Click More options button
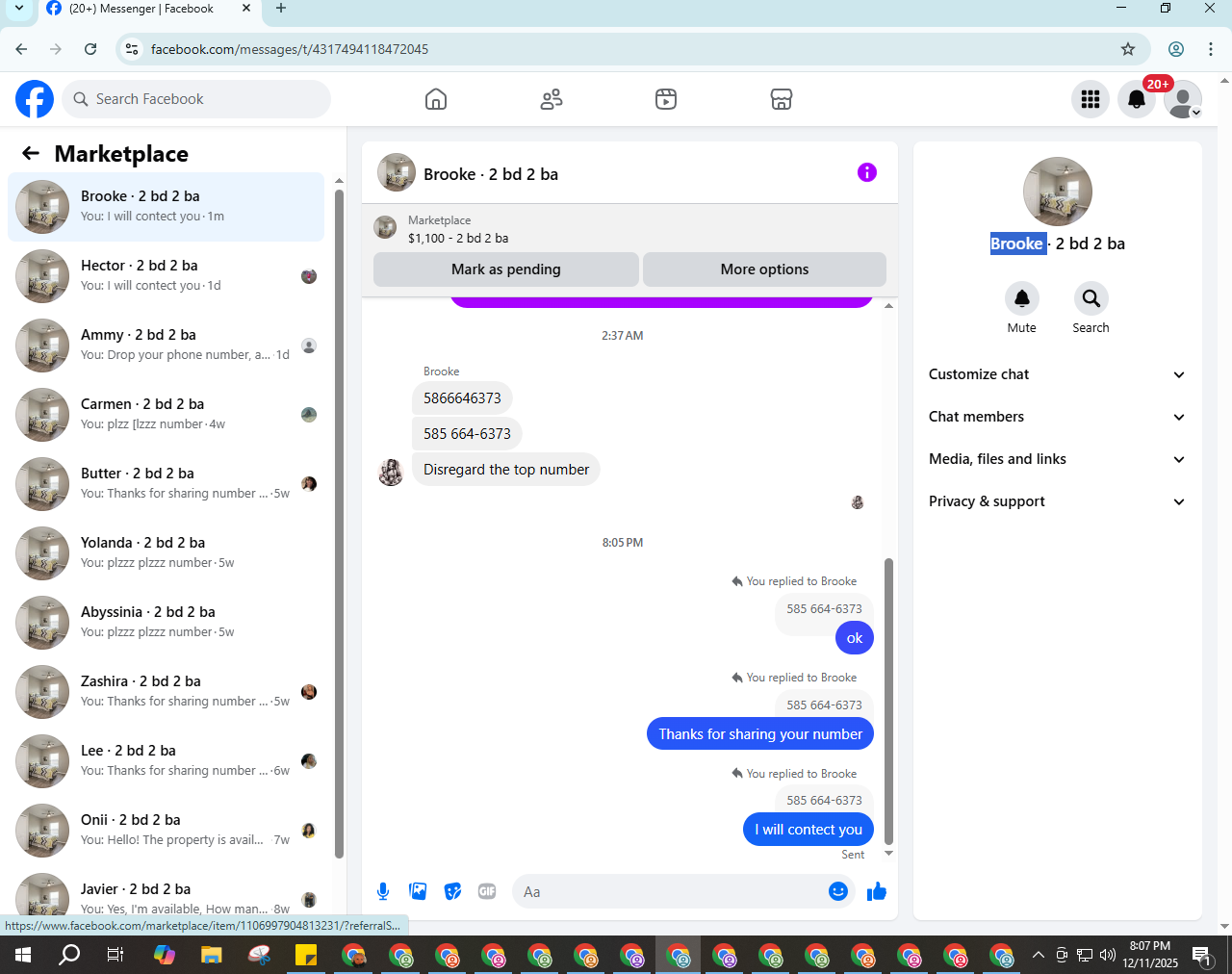1232x974 pixels. click(x=764, y=269)
